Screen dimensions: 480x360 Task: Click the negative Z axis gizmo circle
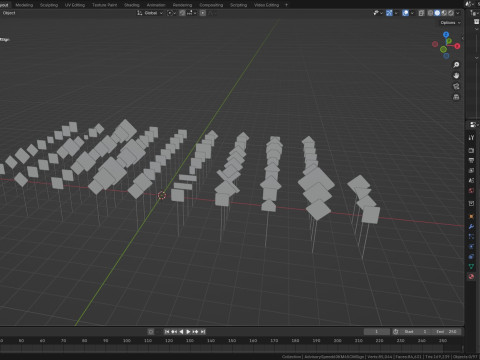446,56
